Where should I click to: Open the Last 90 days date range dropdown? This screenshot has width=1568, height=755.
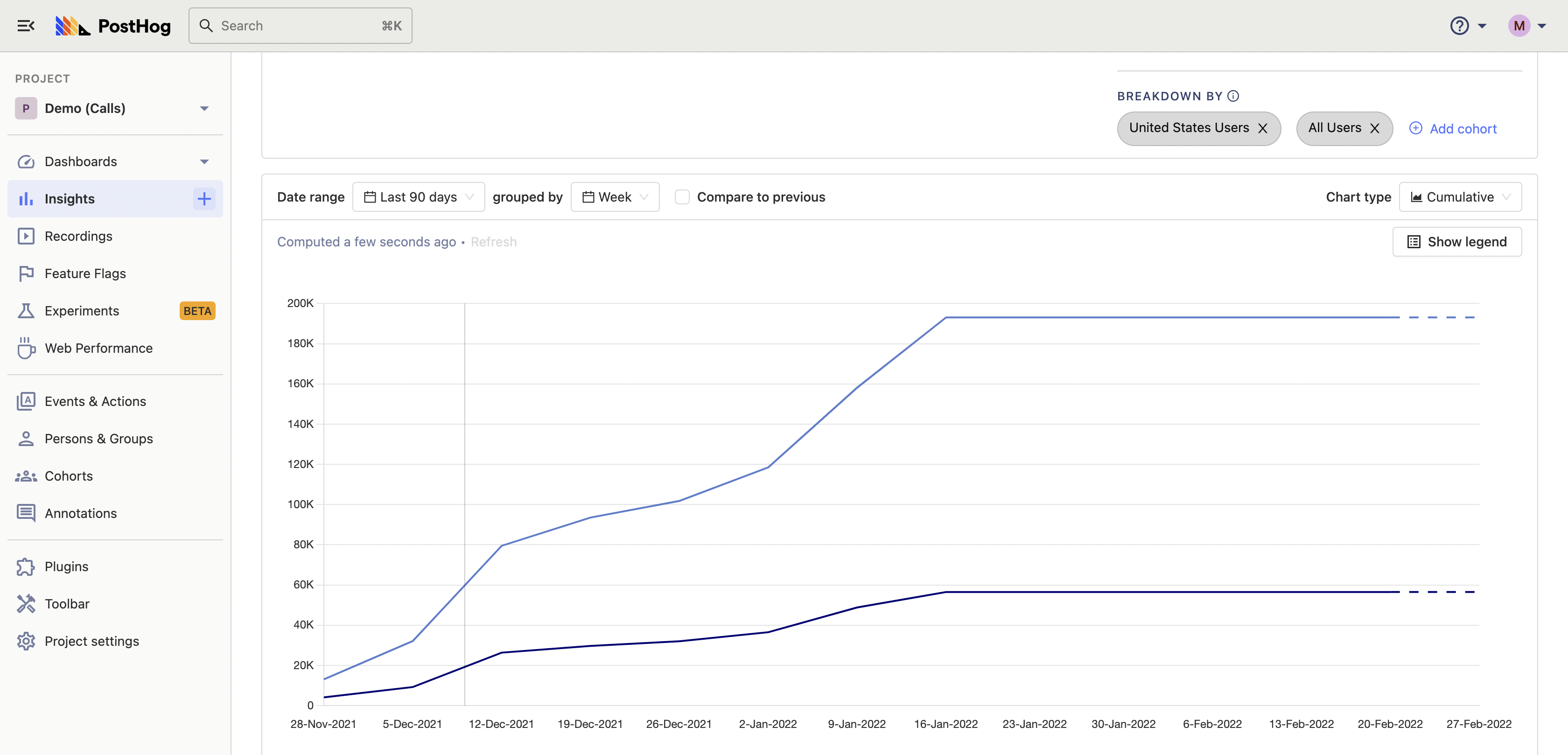[418, 196]
